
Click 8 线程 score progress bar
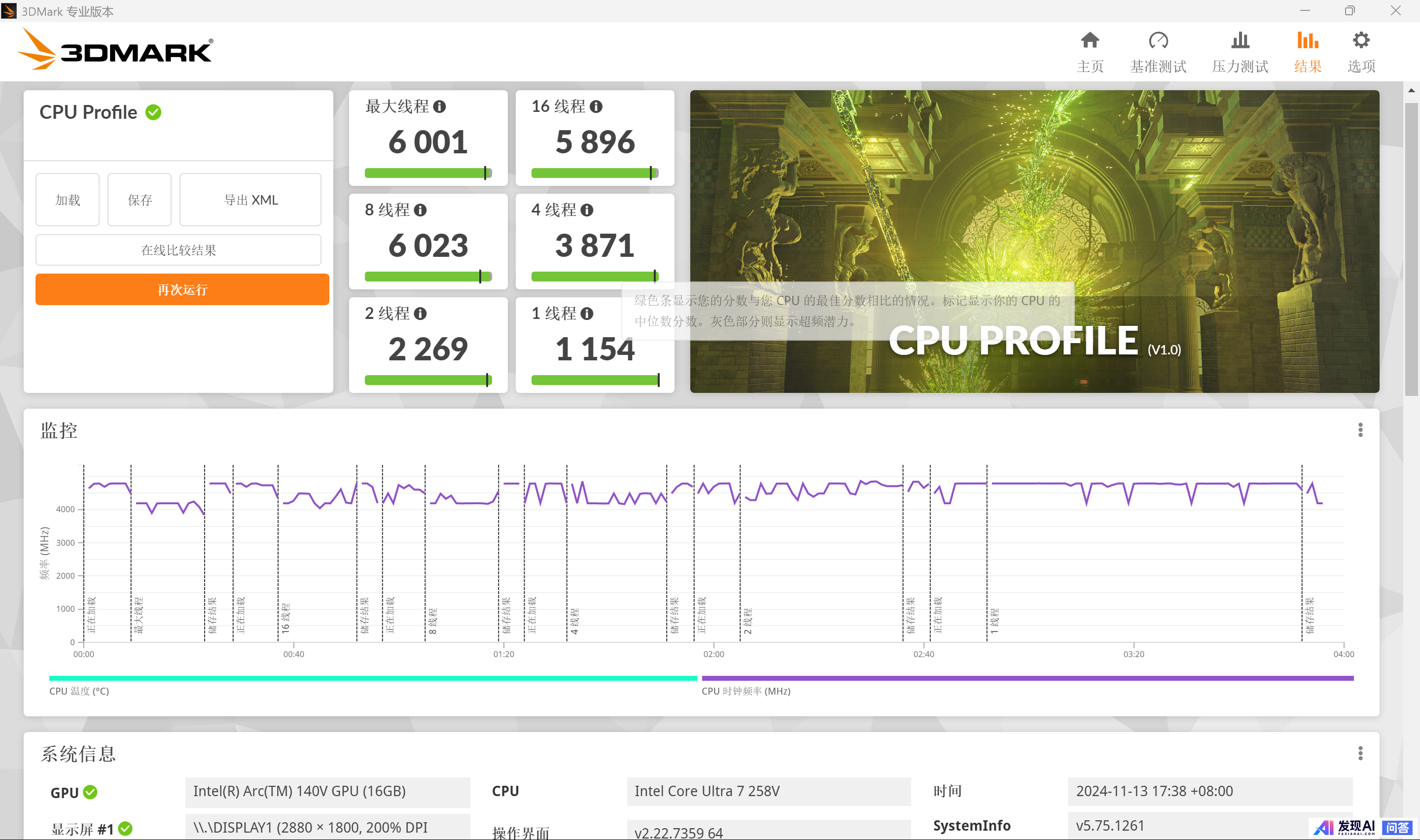pyautogui.click(x=428, y=277)
